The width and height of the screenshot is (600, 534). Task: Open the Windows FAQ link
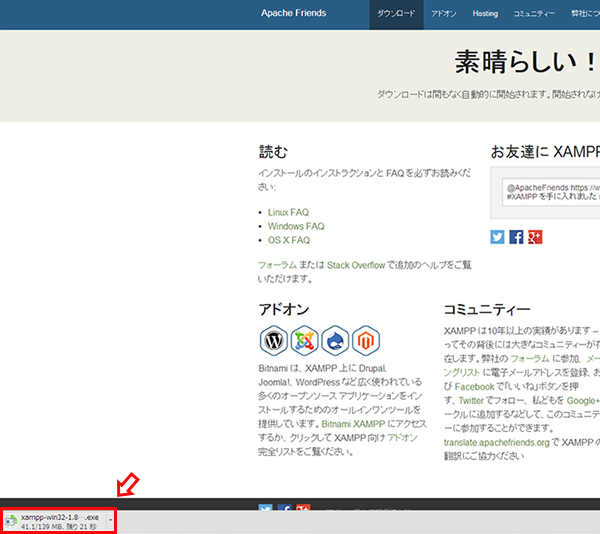point(296,226)
